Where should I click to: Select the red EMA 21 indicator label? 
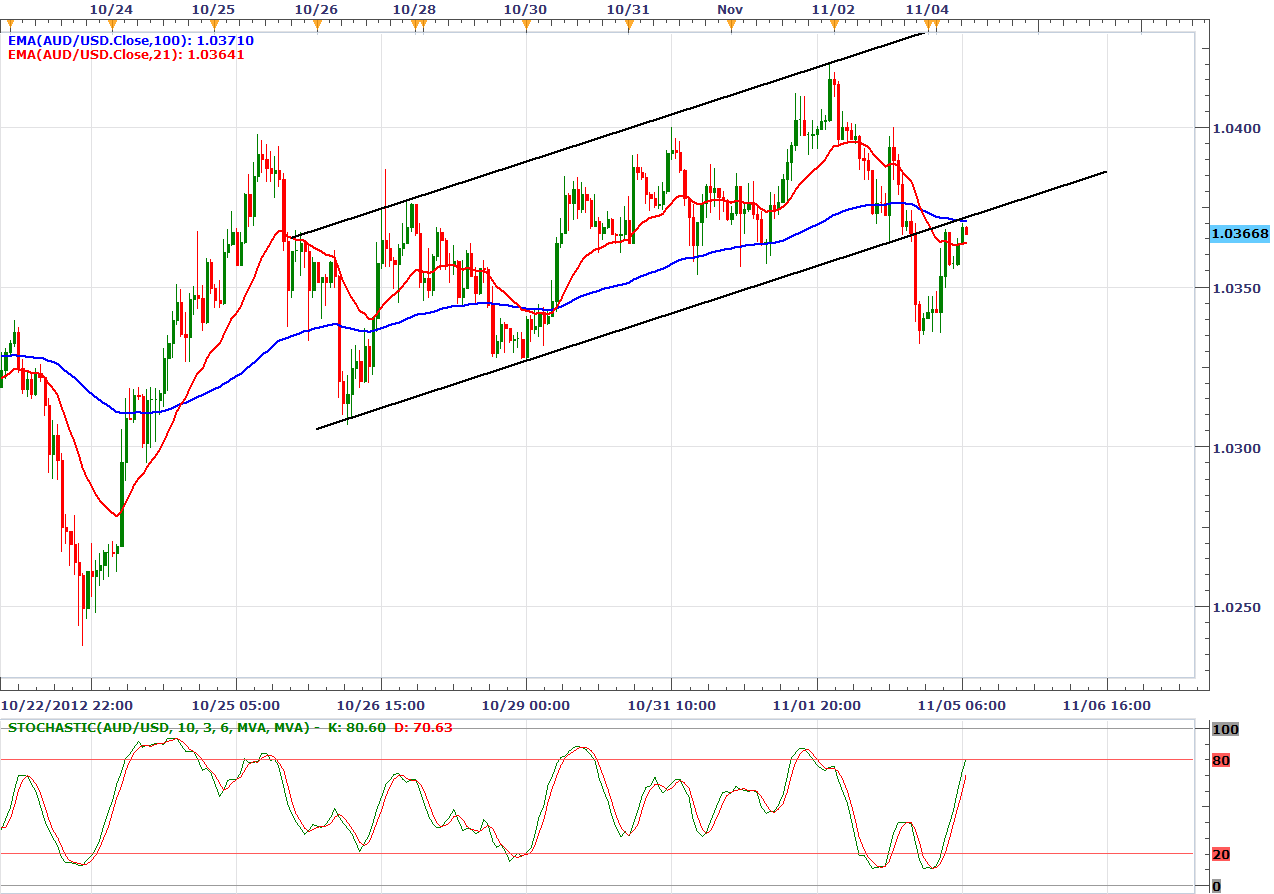126,55
